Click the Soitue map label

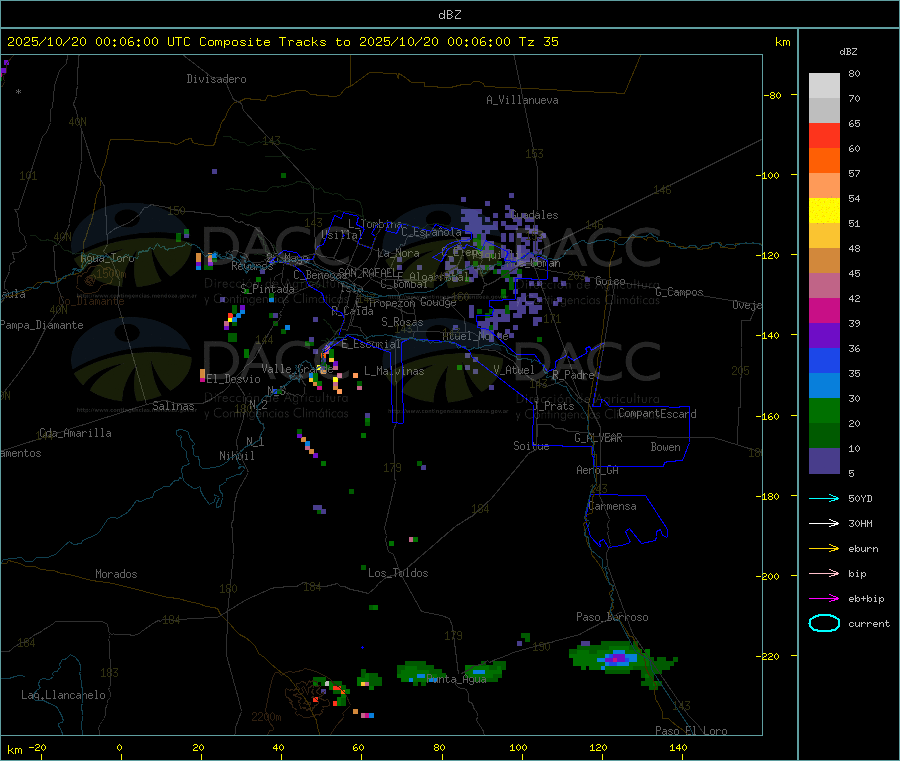click(x=531, y=446)
